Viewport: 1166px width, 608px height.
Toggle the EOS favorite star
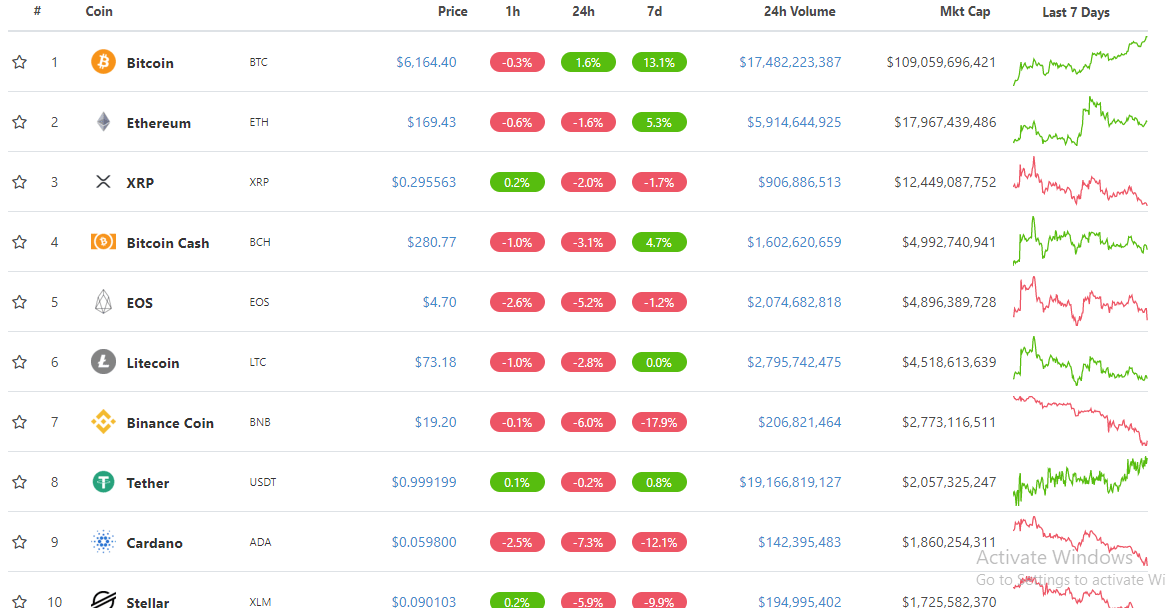[x=20, y=302]
